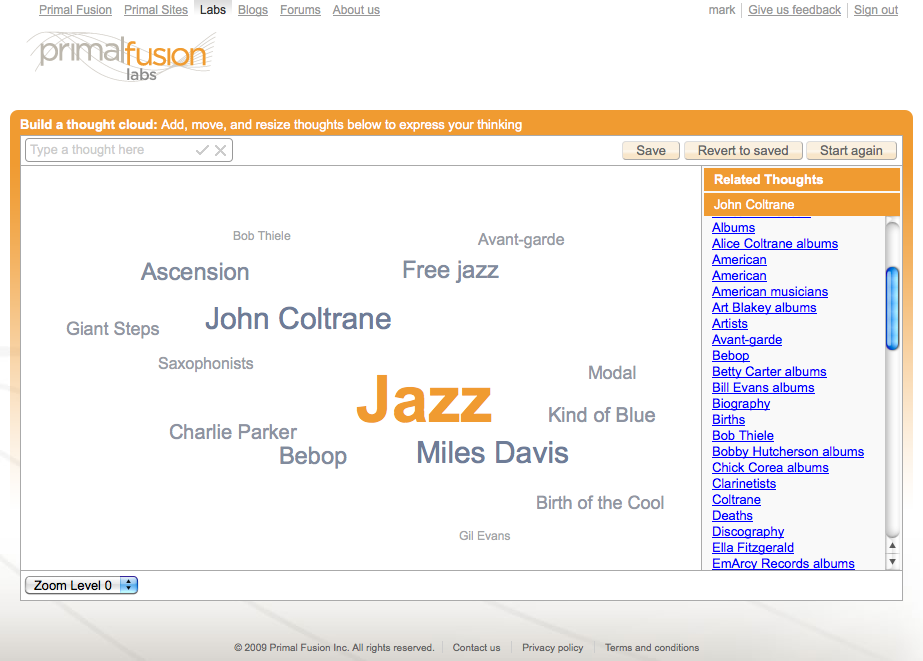Click Betty Carter albums link
Viewport: 923px width, 661px height.
point(769,372)
